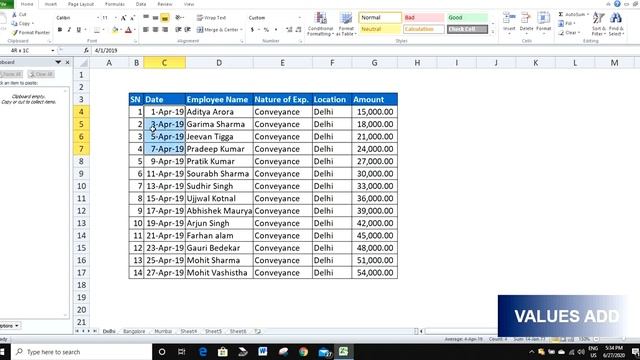Image resolution: width=640 pixels, height=360 pixels.
Task: Switch to the Page Layout ribbon tab
Action: pyautogui.click(x=81, y=4)
